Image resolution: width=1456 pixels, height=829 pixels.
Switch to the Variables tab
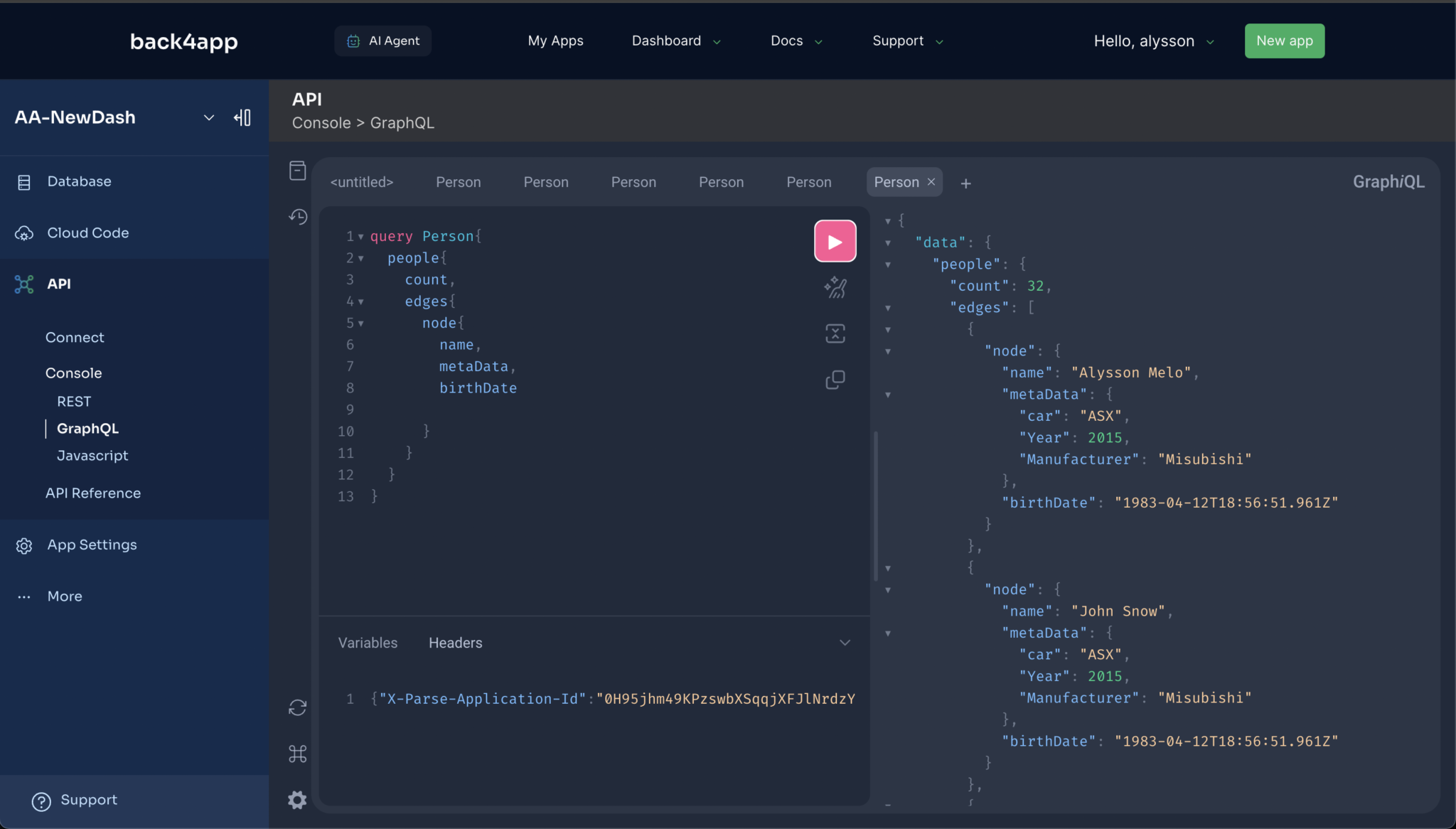point(367,642)
